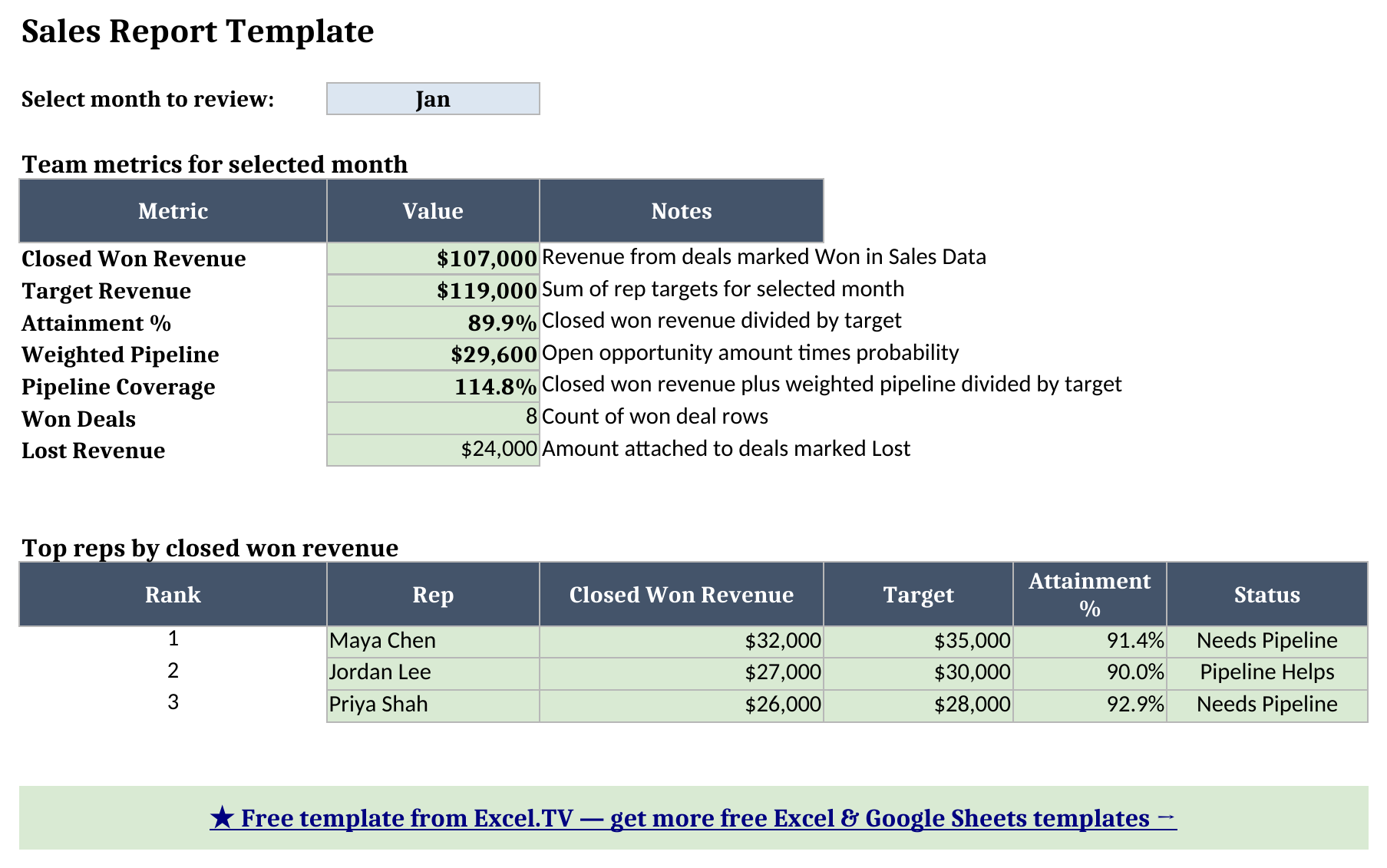Select the Jan month dropdown cell
1387x868 pixels.
point(433,99)
